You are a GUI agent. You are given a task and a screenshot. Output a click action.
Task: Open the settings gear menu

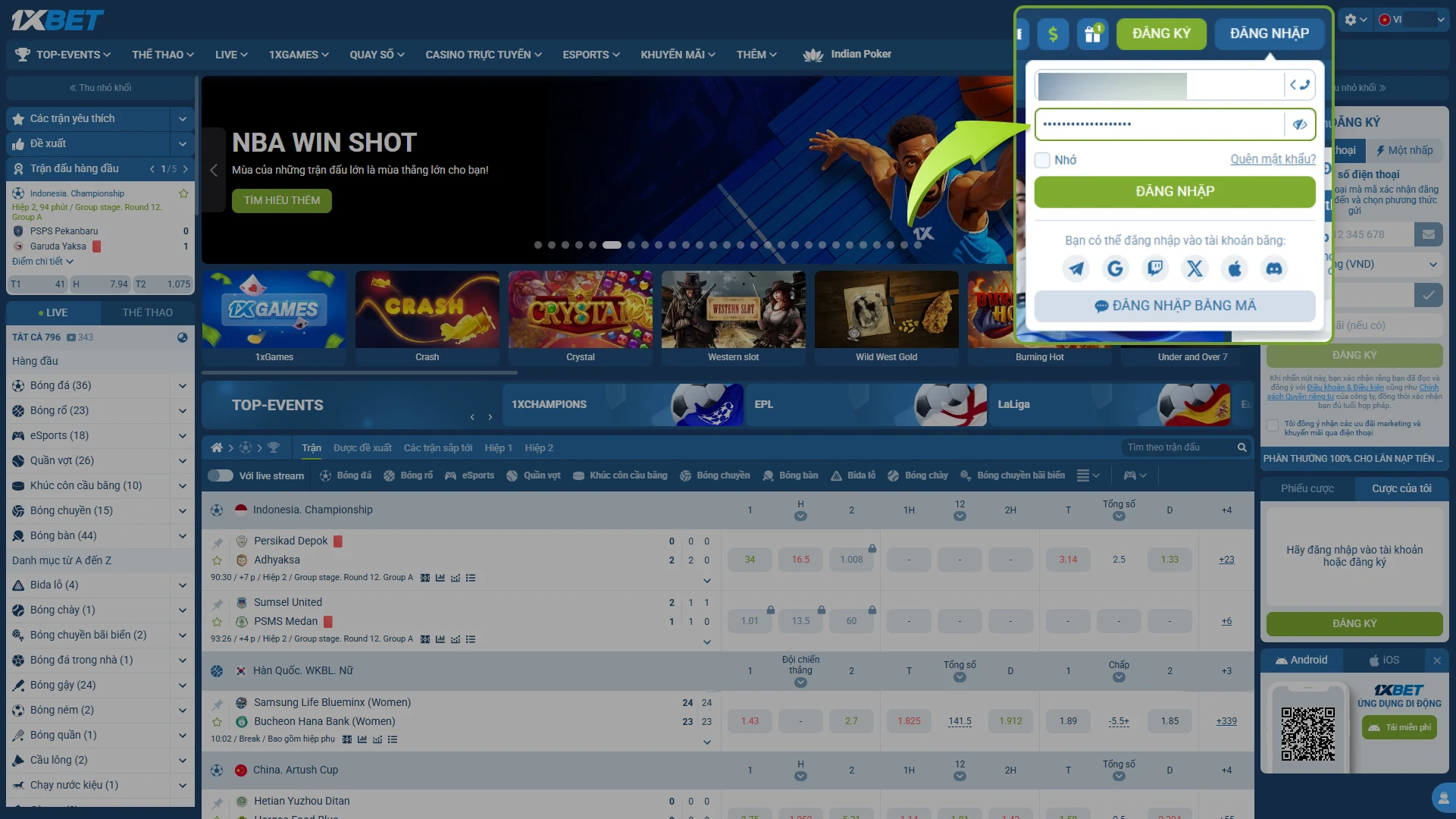pyautogui.click(x=1355, y=20)
